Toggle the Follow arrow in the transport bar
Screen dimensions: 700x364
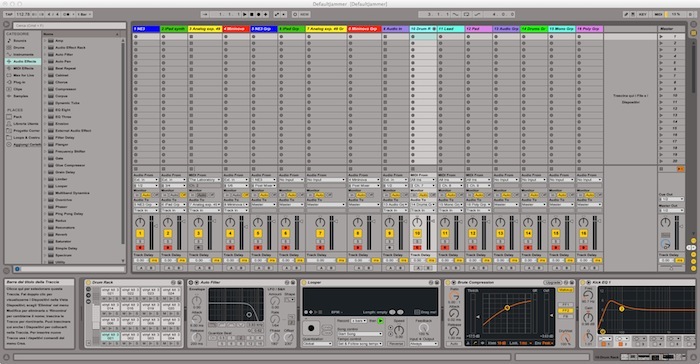(205, 14)
